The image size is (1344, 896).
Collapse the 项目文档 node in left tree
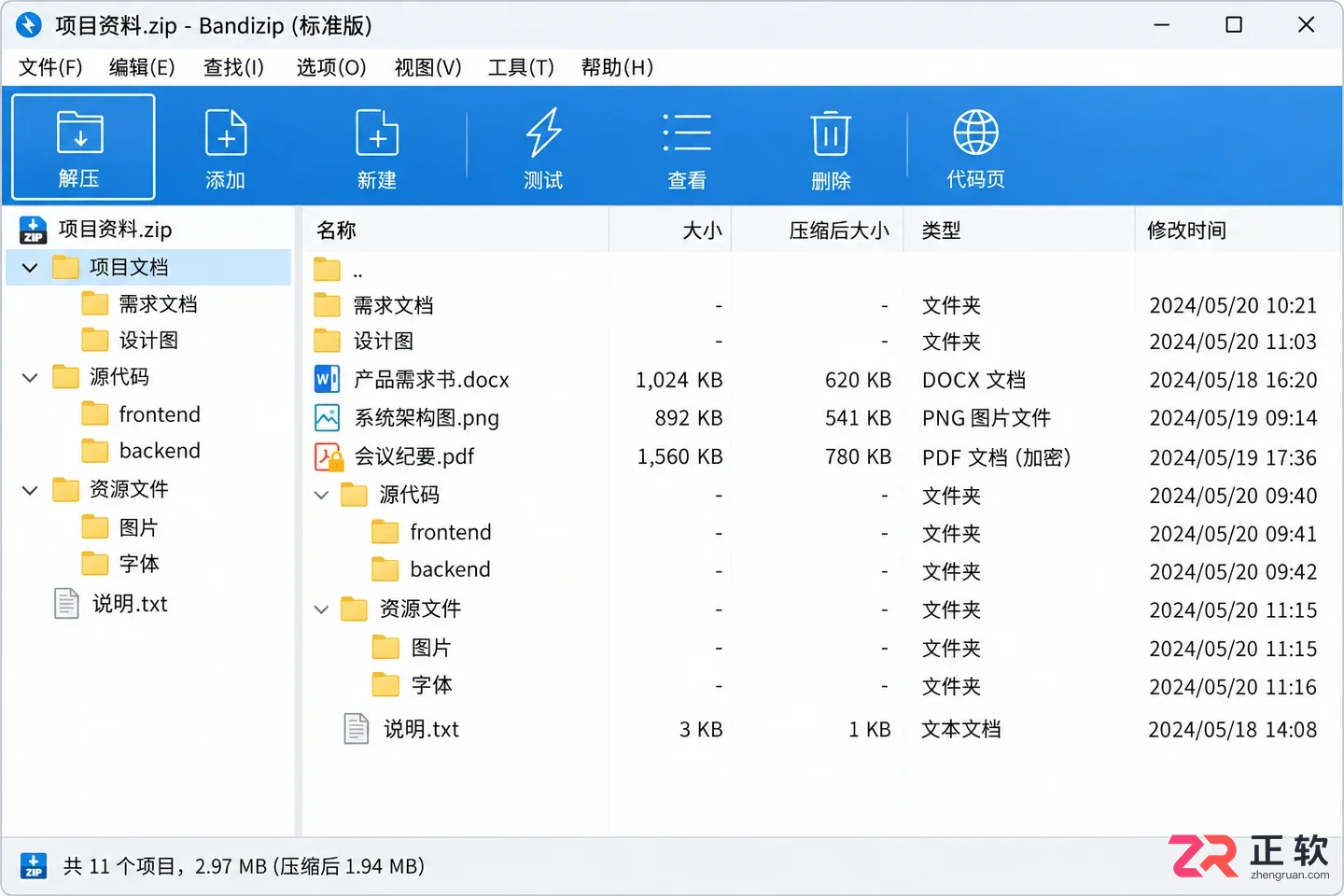[30, 268]
